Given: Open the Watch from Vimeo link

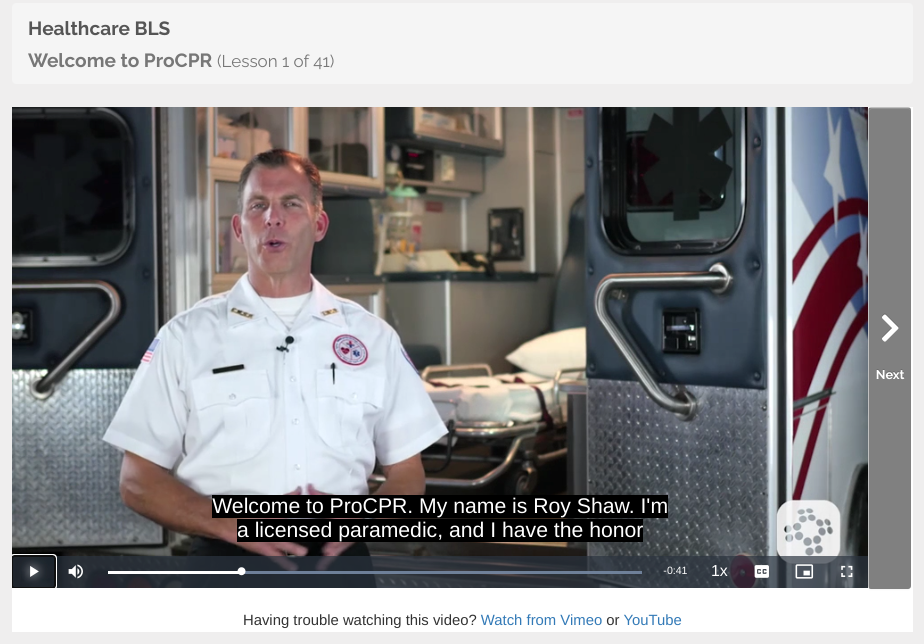Looking at the screenshot, I should tap(542, 620).
